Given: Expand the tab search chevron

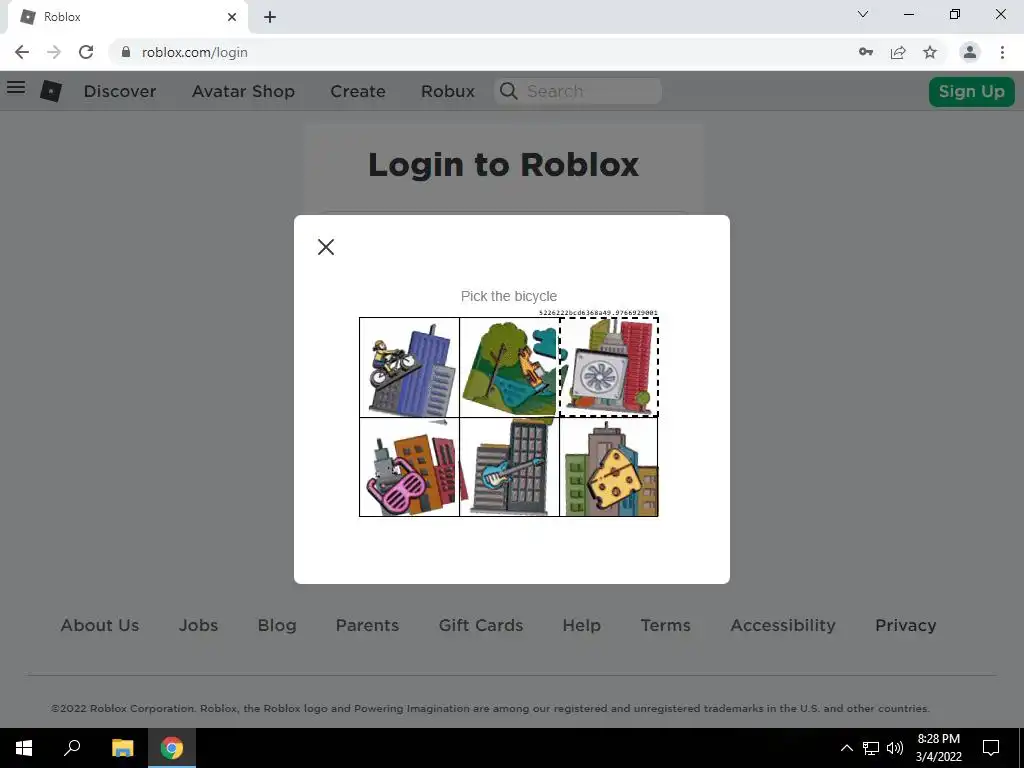Looking at the screenshot, I should (863, 14).
